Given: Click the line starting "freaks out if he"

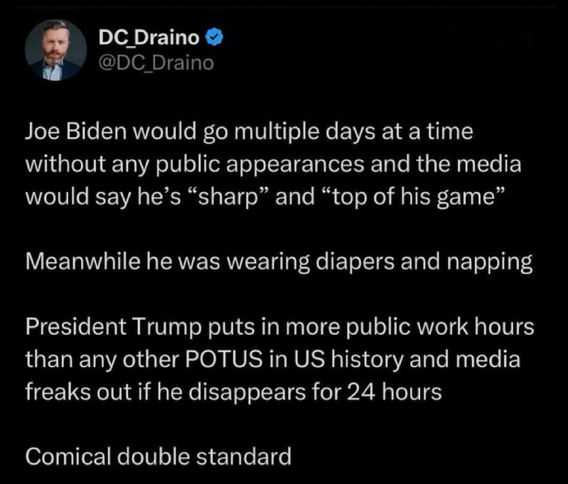Looking at the screenshot, I should click(x=233, y=392).
